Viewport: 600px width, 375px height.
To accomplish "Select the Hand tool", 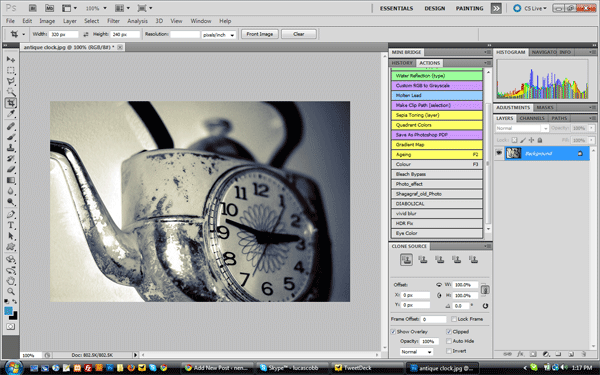I will [11, 281].
